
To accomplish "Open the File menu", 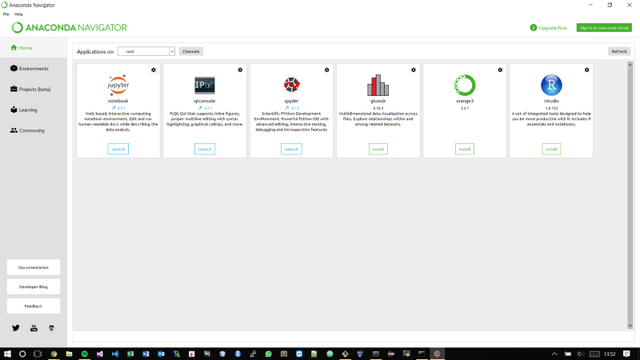I will 6,14.
